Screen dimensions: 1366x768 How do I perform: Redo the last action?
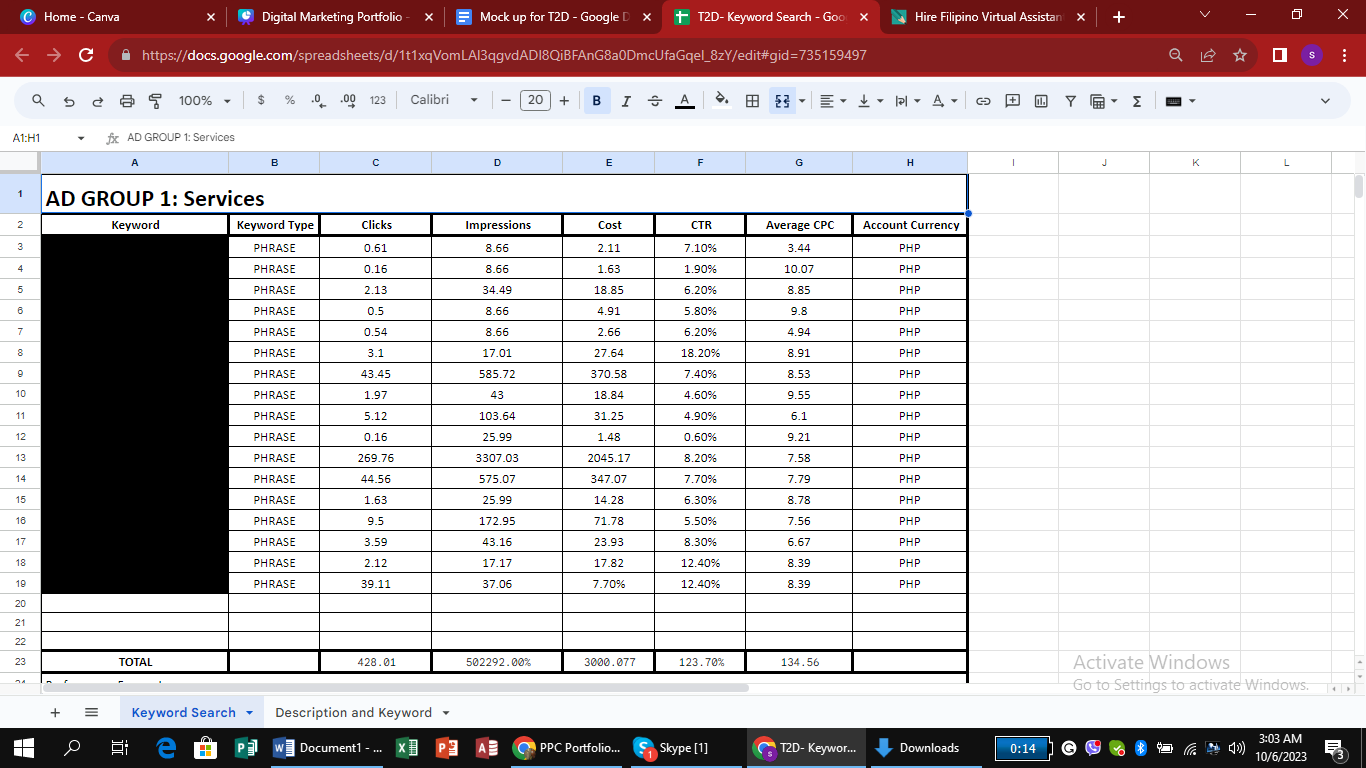[98, 101]
